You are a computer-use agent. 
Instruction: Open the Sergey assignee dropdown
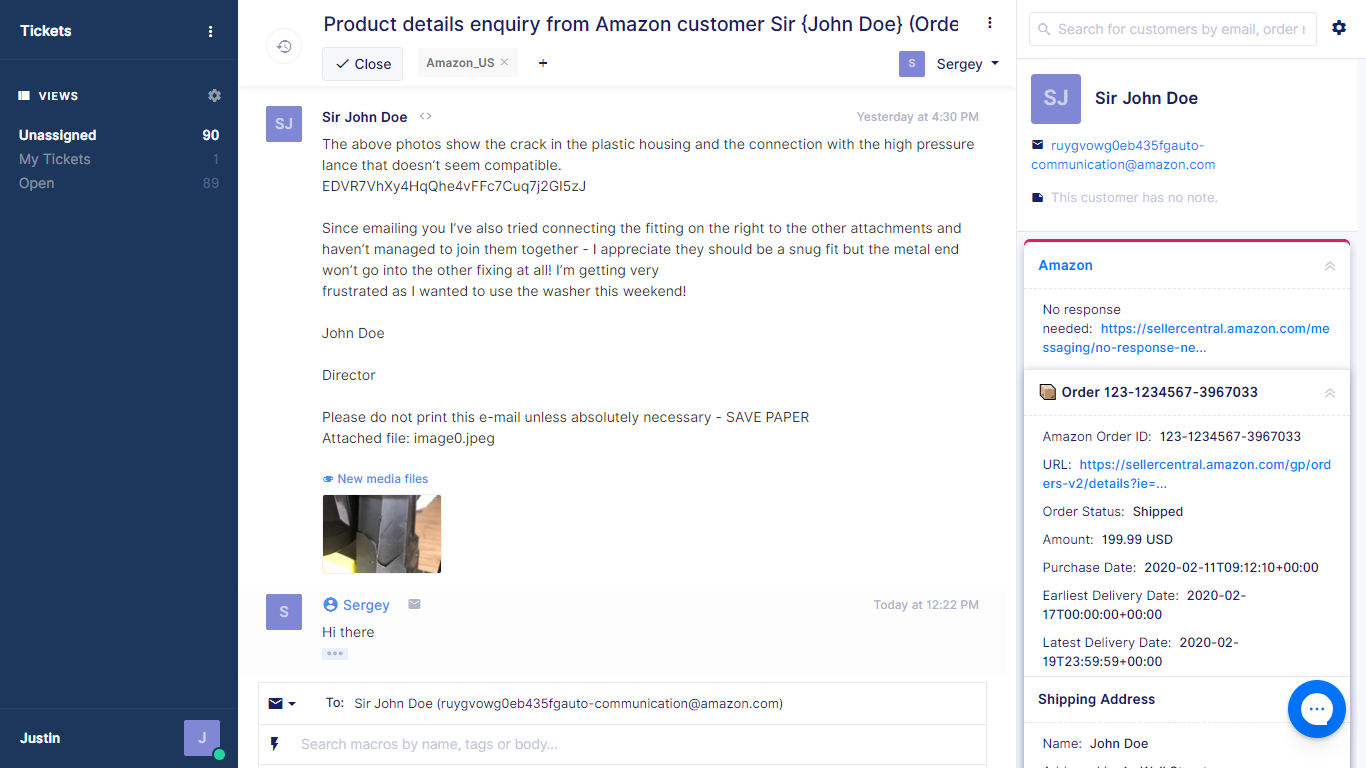[950, 64]
